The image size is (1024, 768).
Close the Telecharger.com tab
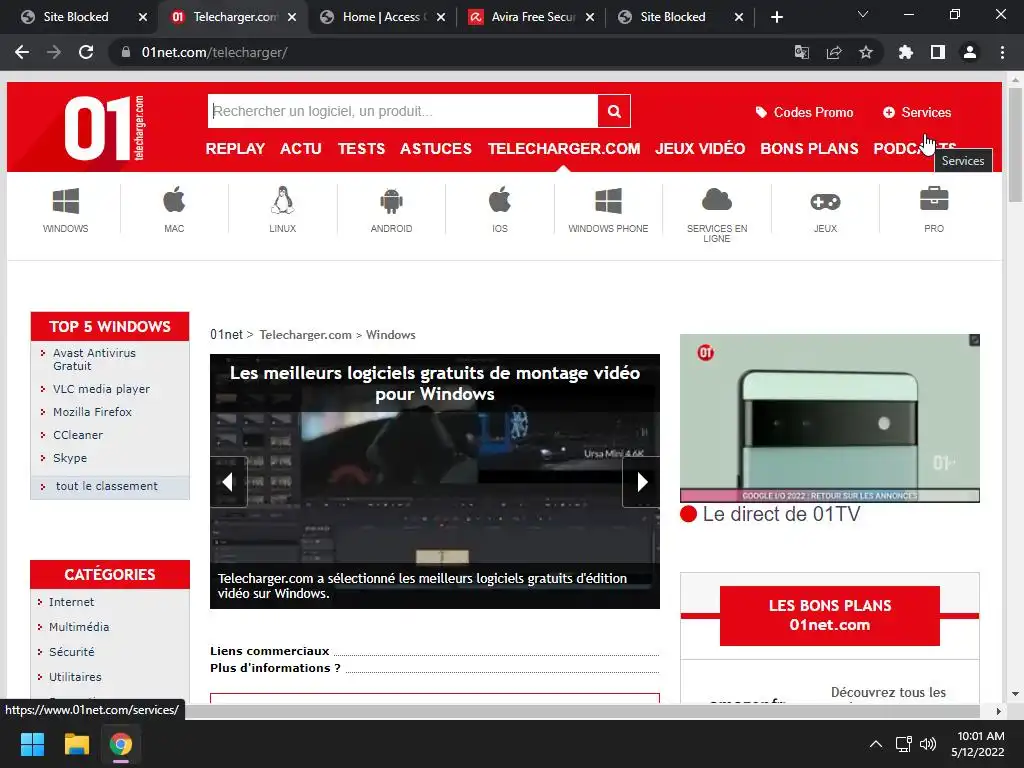[x=292, y=17]
